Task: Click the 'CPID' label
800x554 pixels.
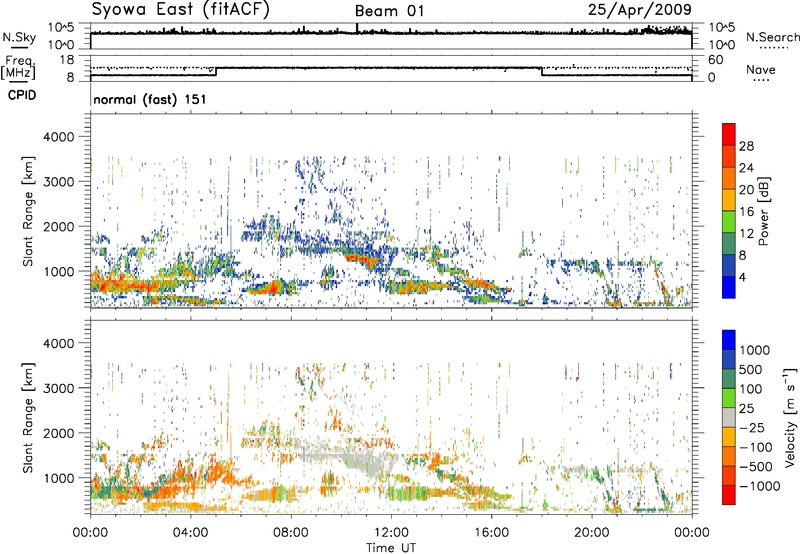Action: click(22, 95)
